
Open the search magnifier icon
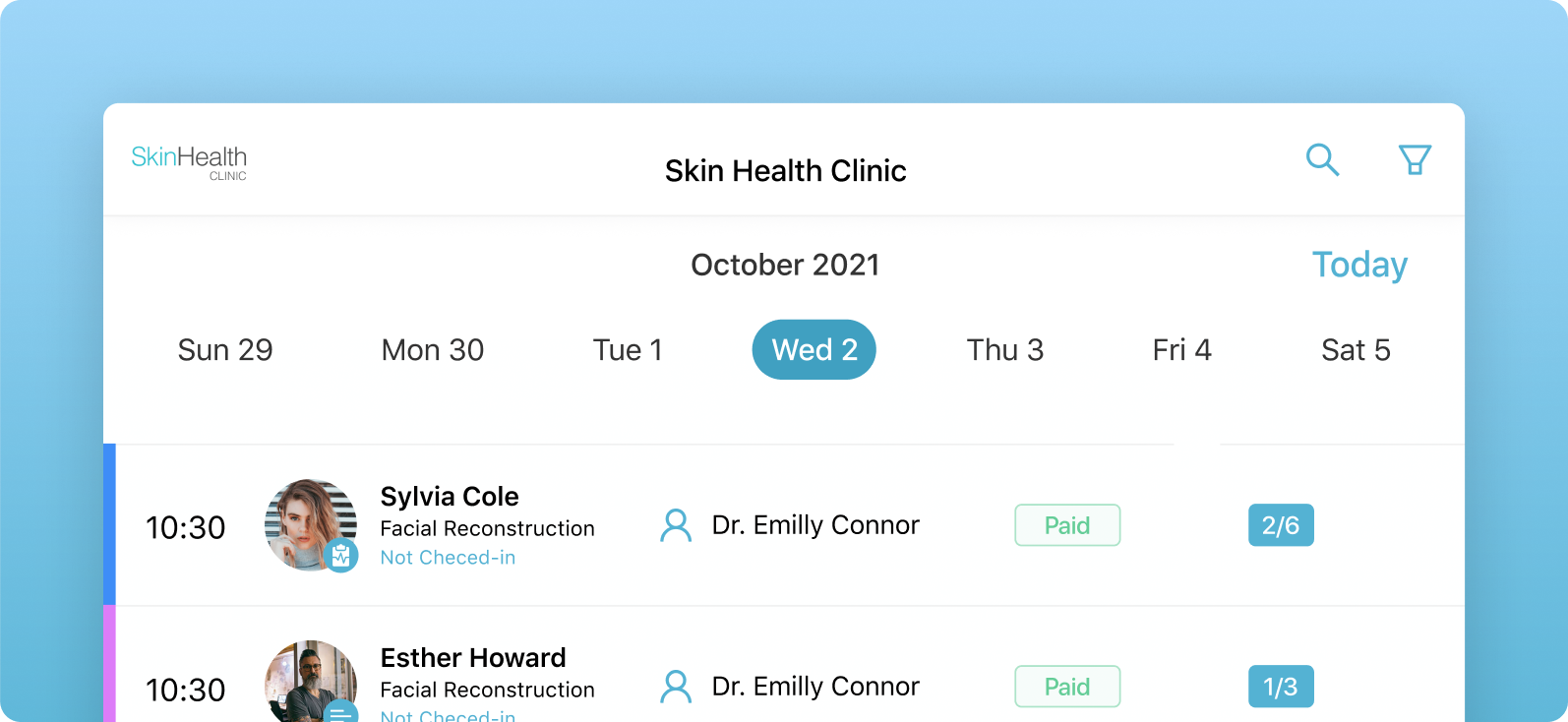[x=1322, y=159]
